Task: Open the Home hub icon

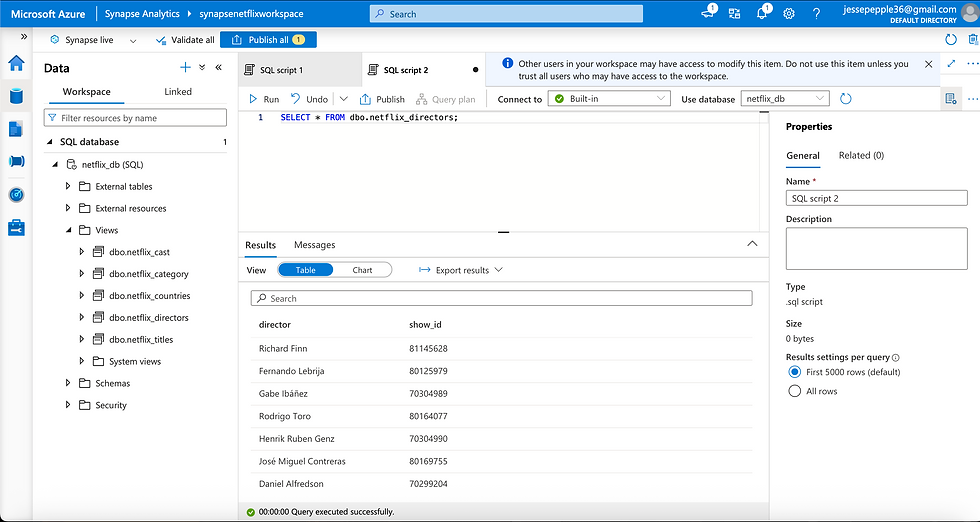Action: [x=16, y=63]
